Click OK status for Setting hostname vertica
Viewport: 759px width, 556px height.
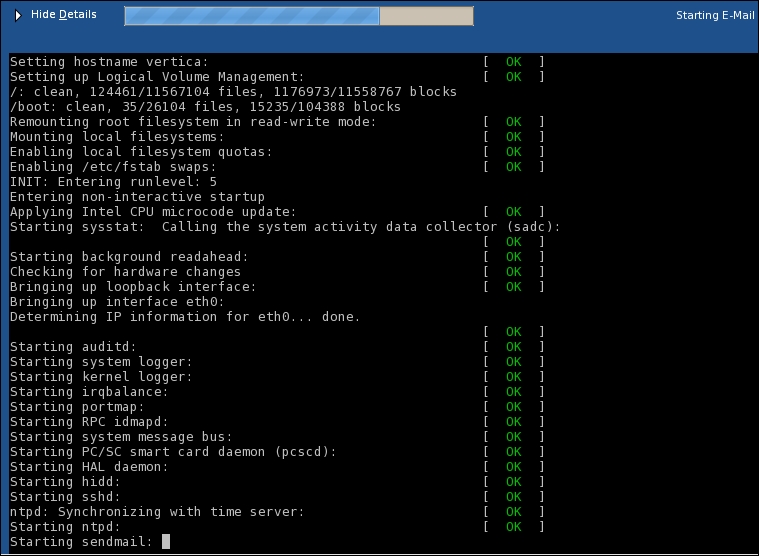click(x=514, y=62)
